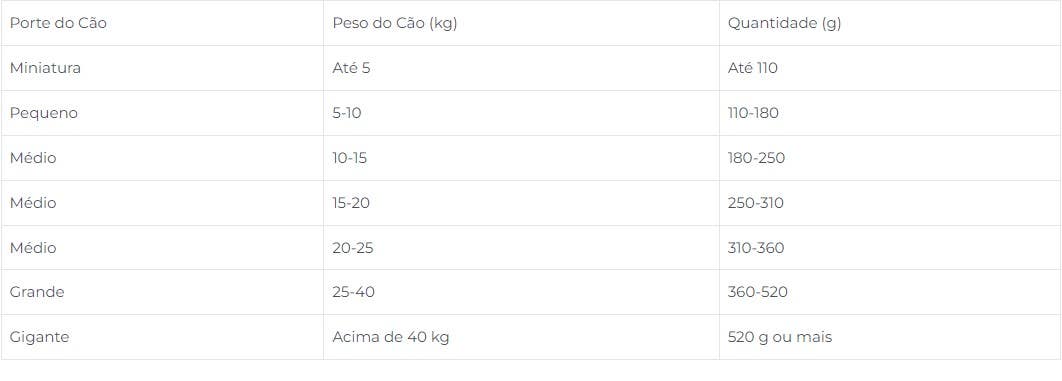Select the 'Peso do Cão (kg)' header cell

click(522, 23)
